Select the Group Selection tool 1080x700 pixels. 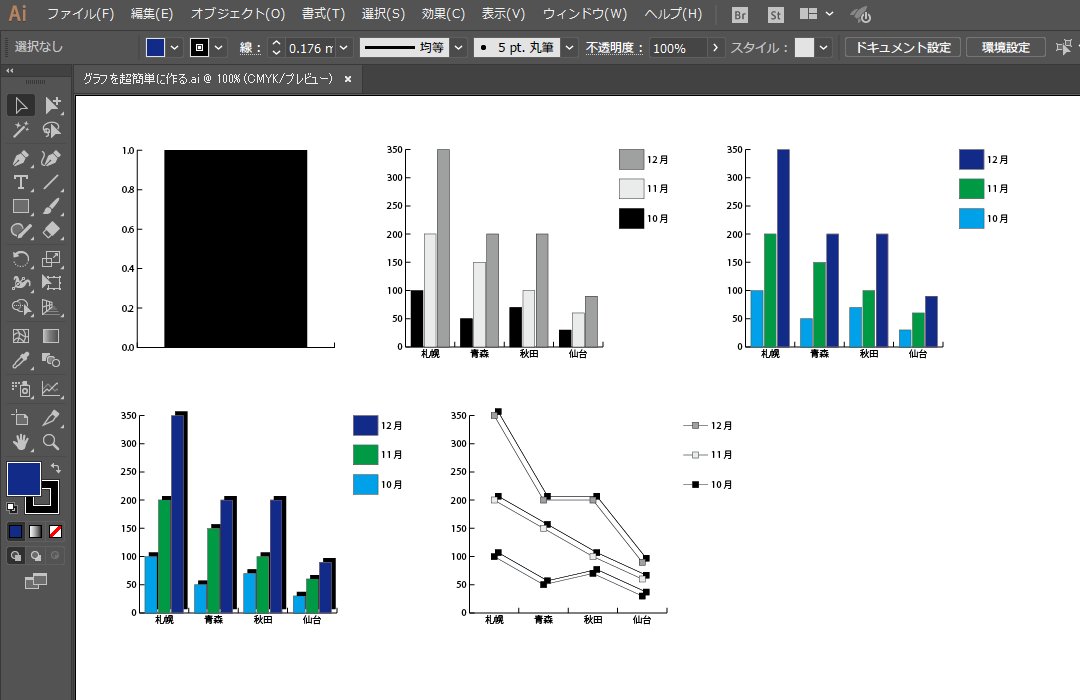pyautogui.click(x=52, y=105)
